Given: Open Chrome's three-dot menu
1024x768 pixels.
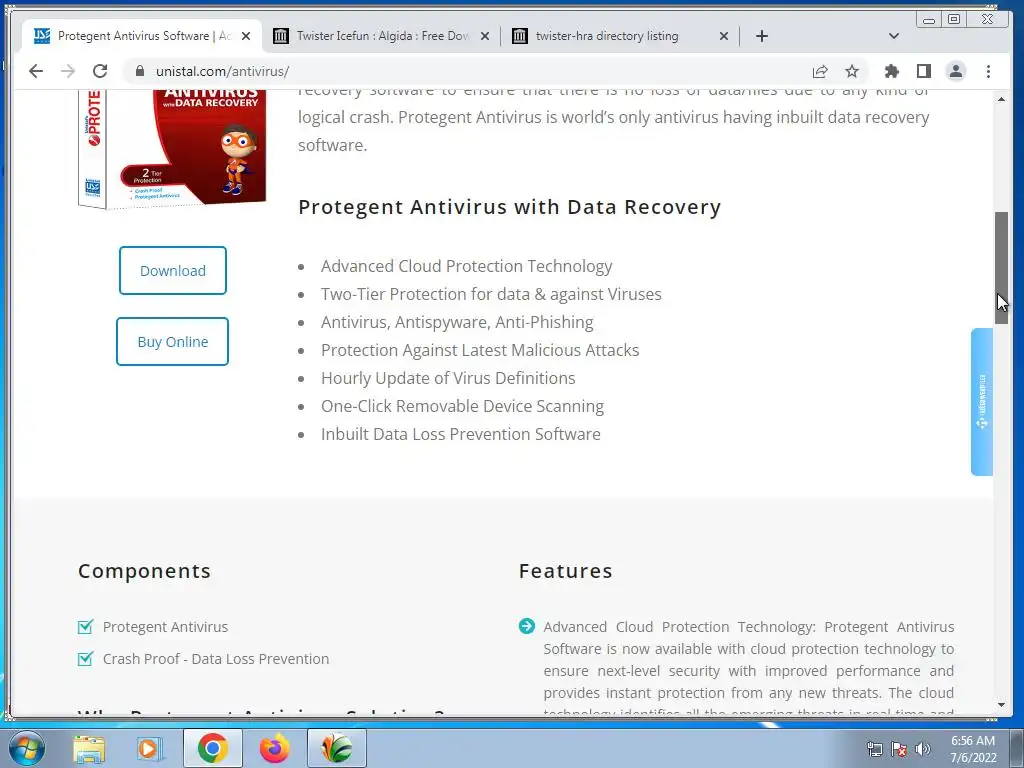Looking at the screenshot, I should (x=988, y=71).
